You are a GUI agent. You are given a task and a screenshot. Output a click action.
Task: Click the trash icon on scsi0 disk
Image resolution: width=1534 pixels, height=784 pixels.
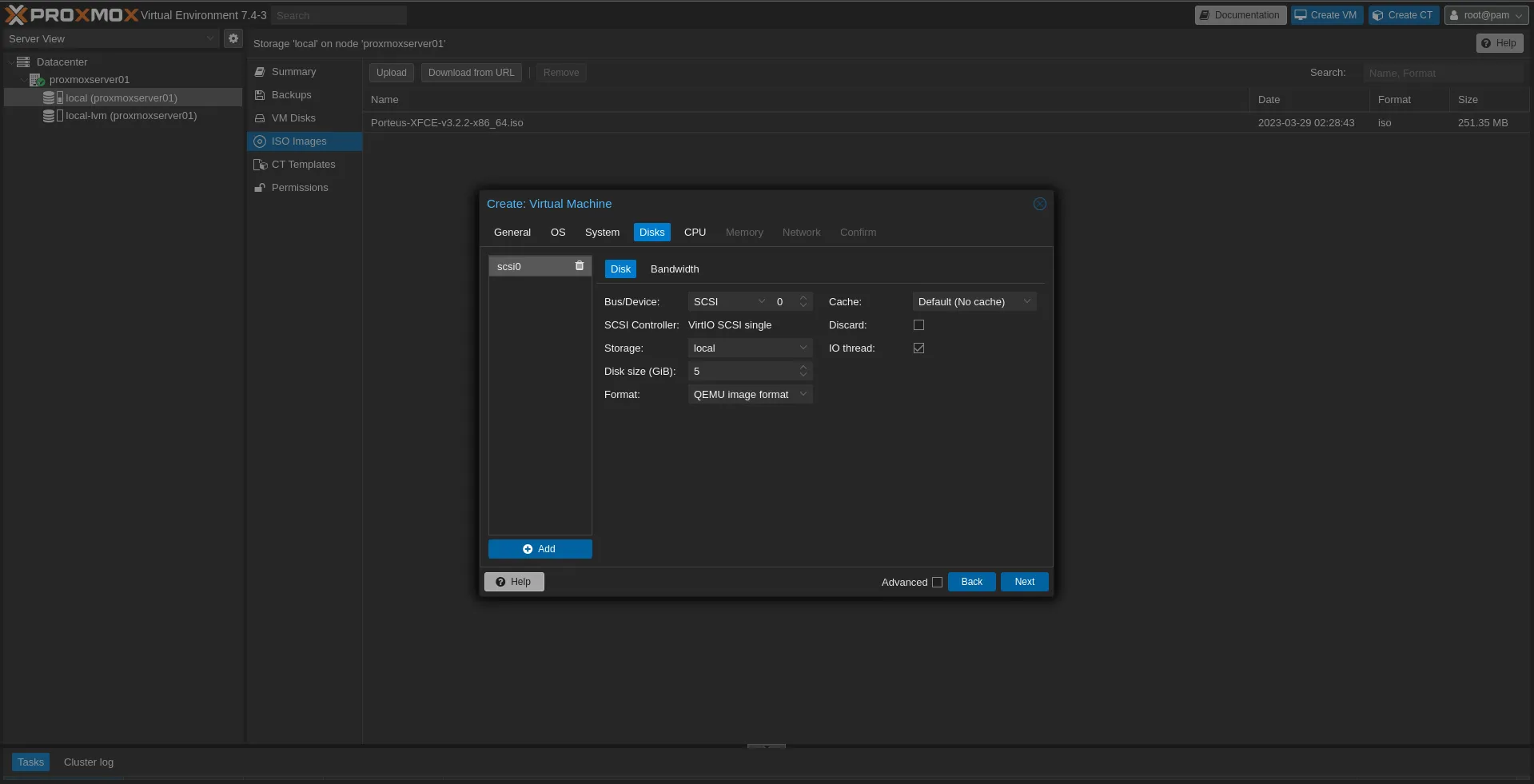coord(580,266)
